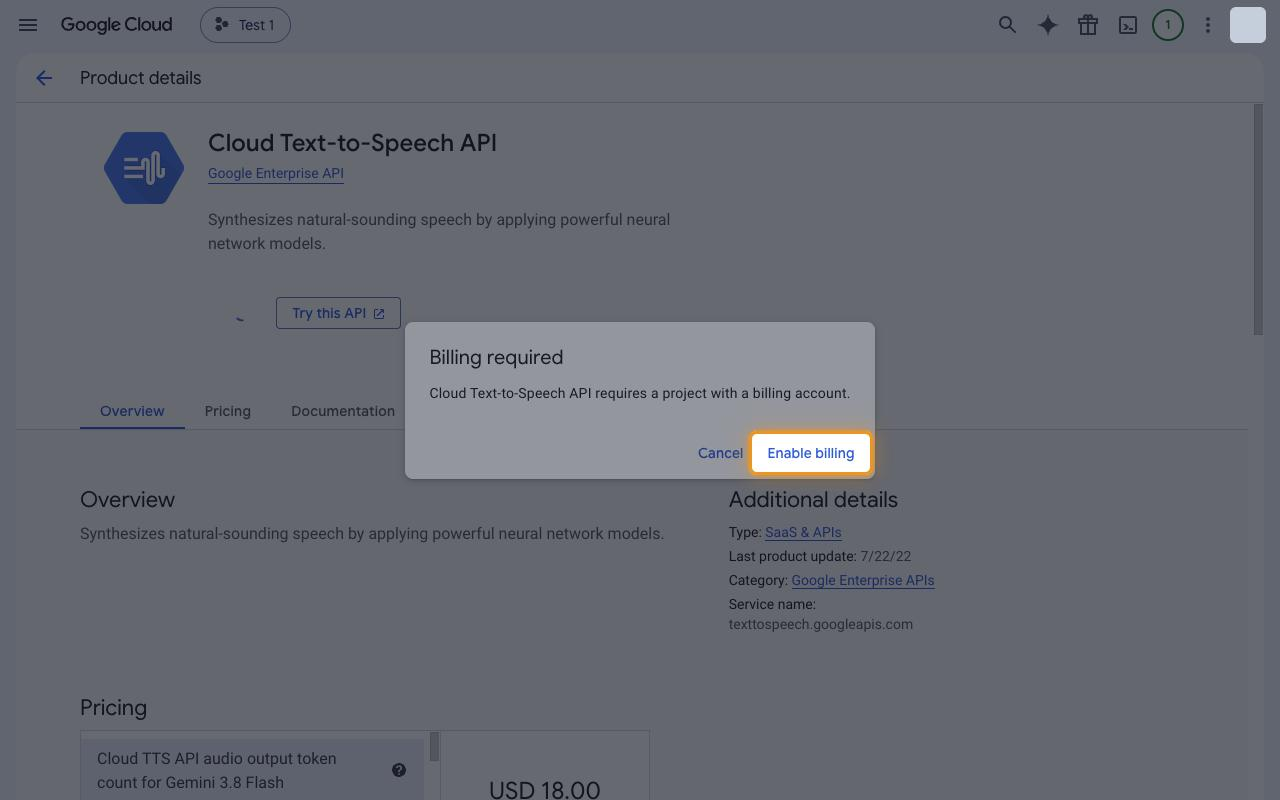
Task: Open notifications badge showing 1
Action: [x=1167, y=25]
